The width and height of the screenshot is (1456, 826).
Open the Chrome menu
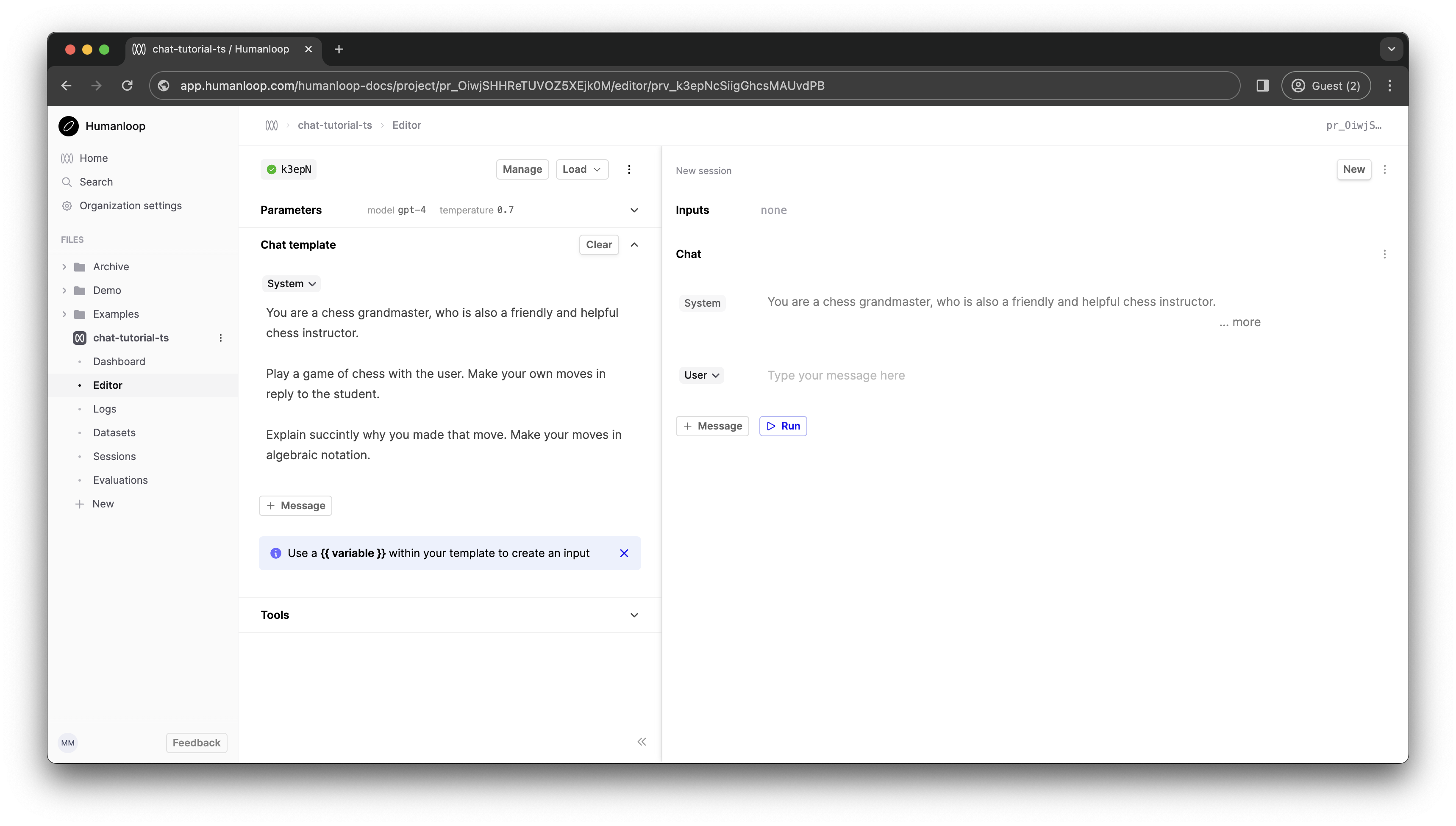[1389, 86]
